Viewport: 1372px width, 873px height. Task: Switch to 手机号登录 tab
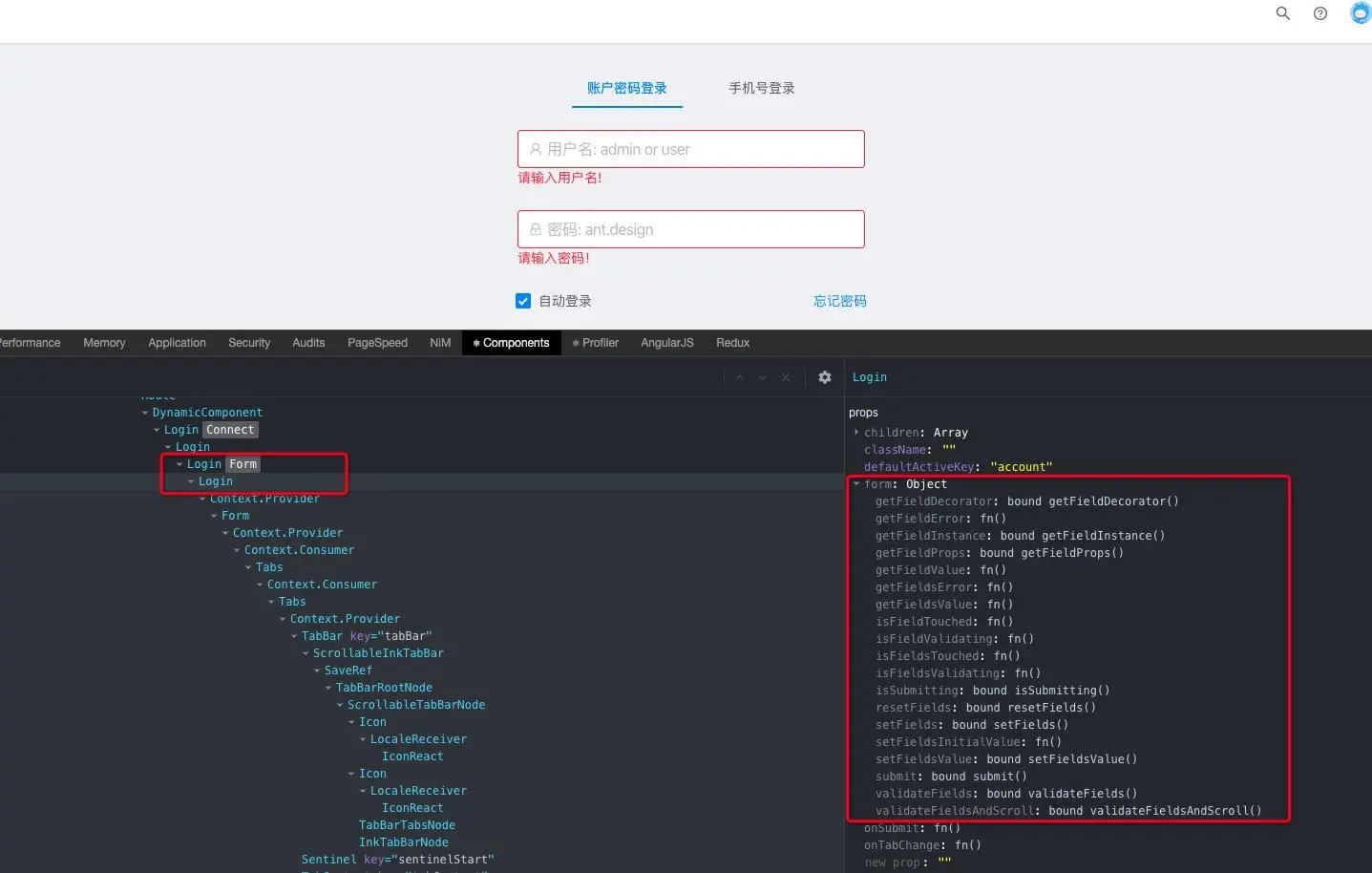pyautogui.click(x=762, y=88)
